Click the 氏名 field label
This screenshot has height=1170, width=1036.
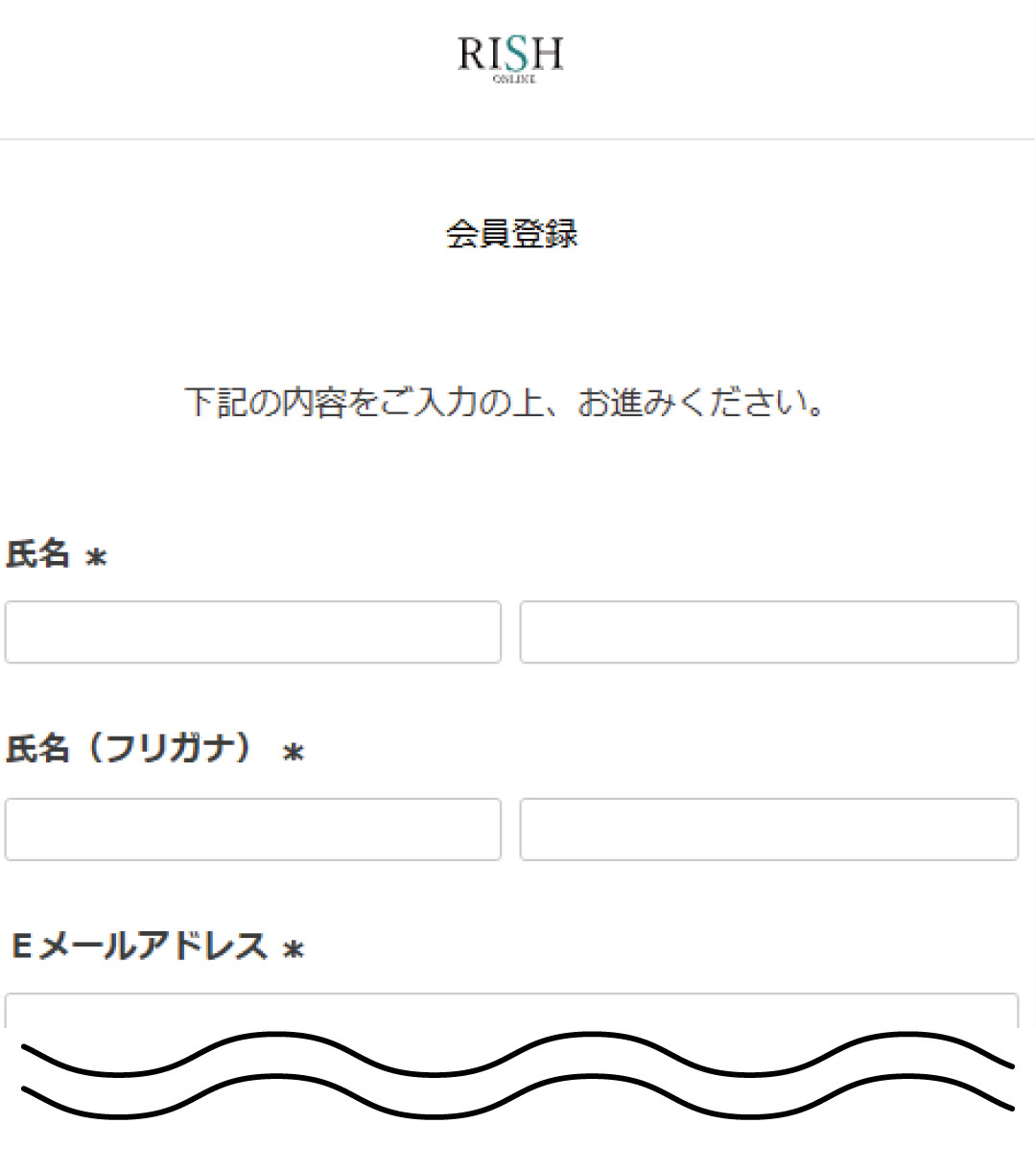[38, 554]
